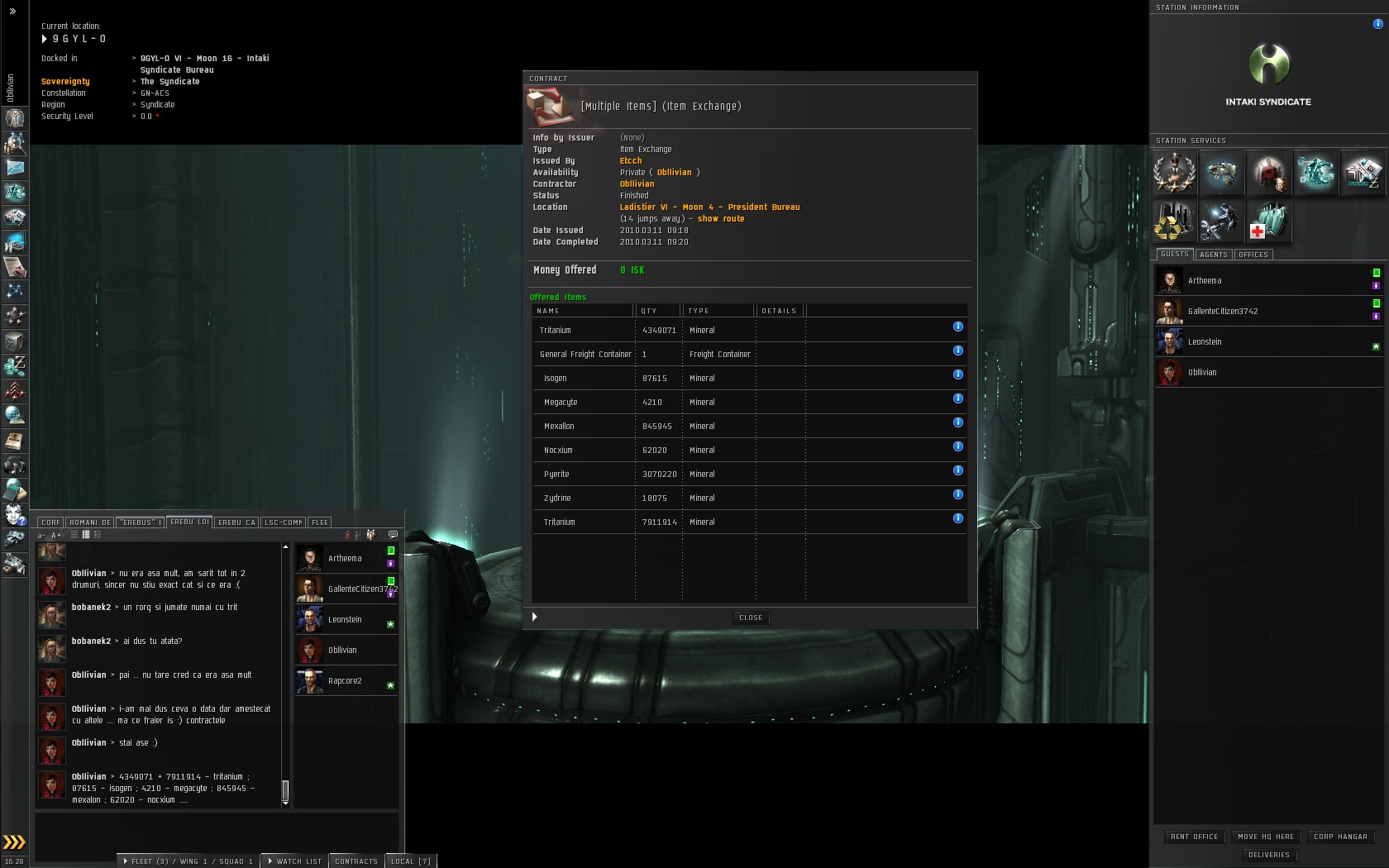Increase chat font size with A+ button

(56, 535)
